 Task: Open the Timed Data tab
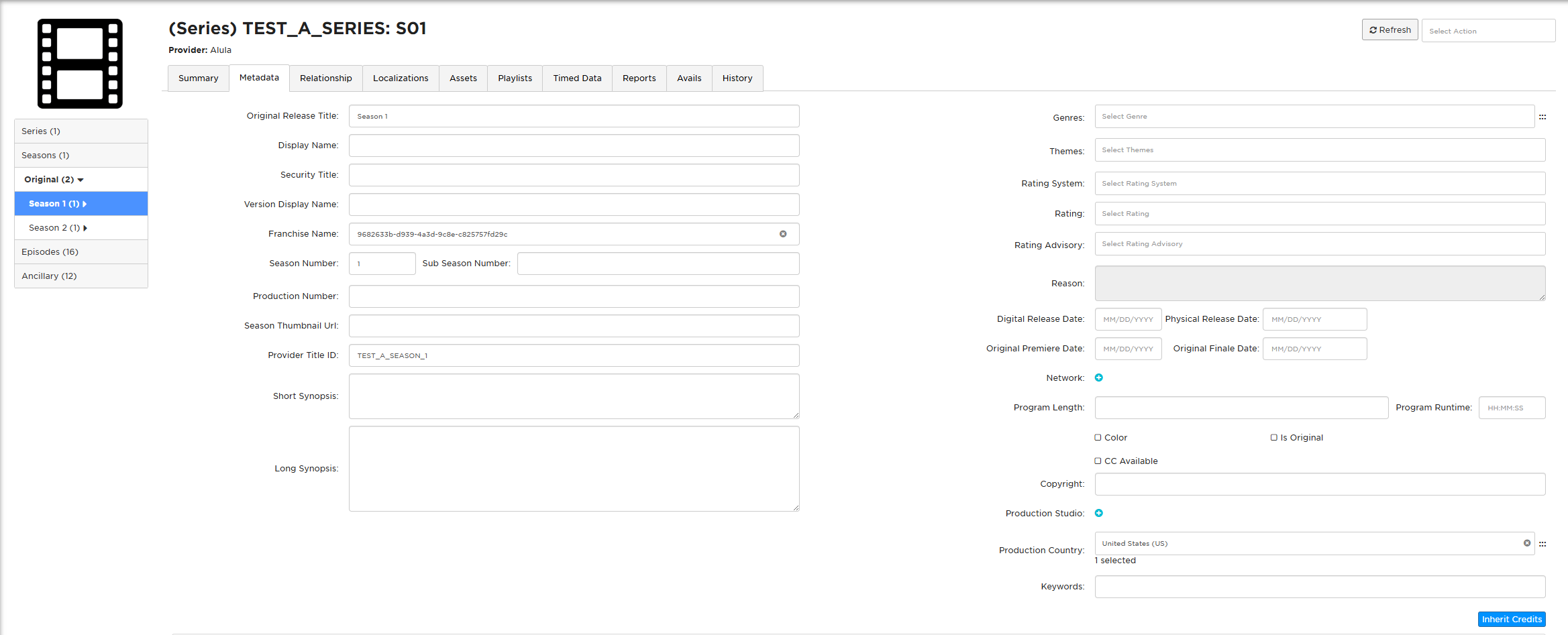tap(578, 78)
